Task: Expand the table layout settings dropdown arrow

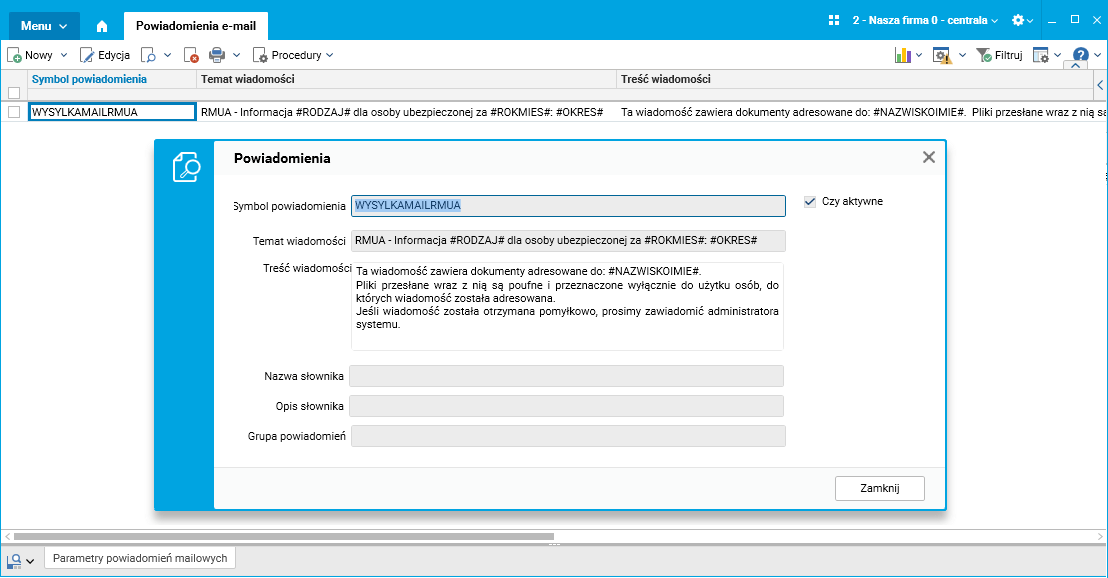Action: (x=1058, y=55)
